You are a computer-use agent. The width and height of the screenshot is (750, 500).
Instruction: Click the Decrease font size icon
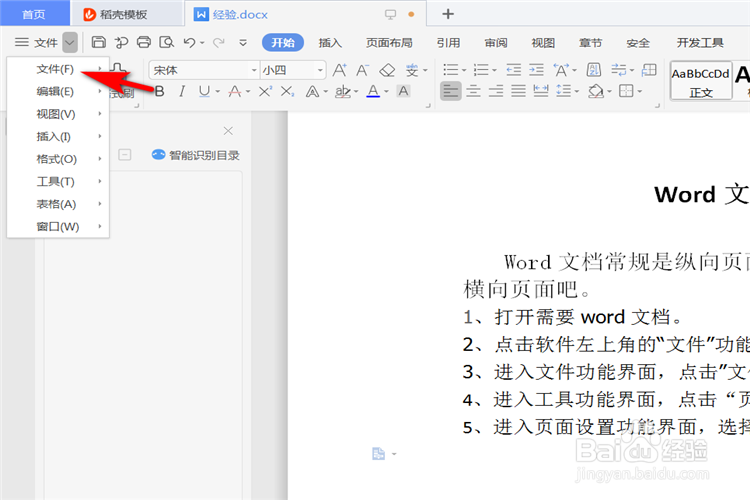point(363,70)
